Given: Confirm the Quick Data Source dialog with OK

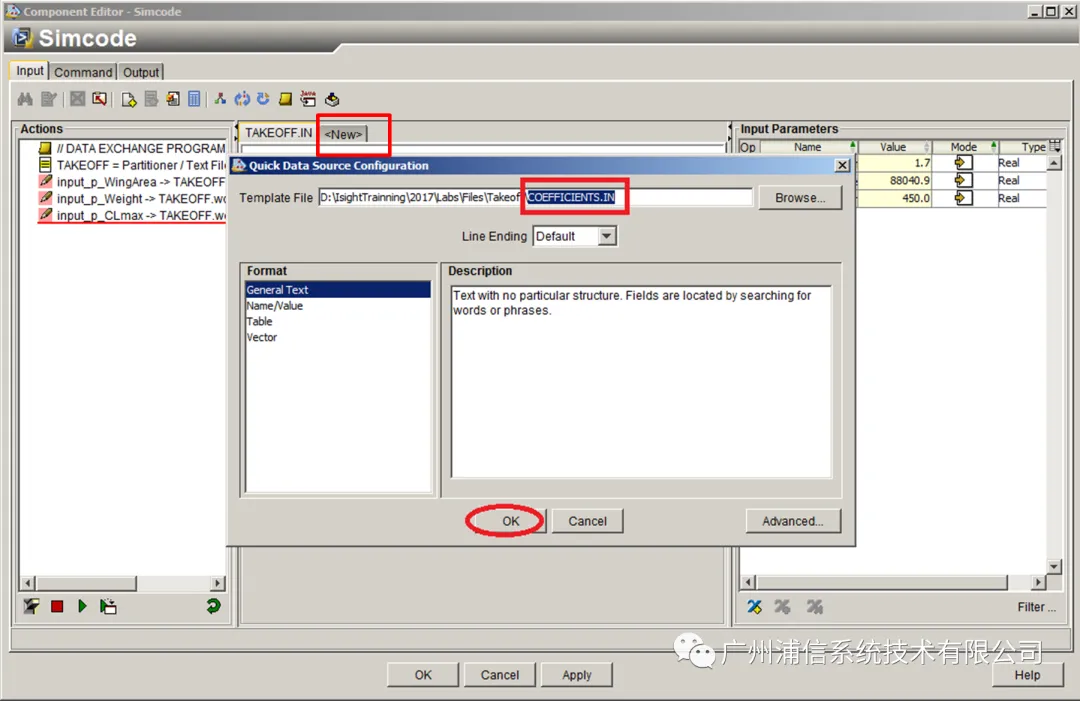Looking at the screenshot, I should tap(510, 521).
